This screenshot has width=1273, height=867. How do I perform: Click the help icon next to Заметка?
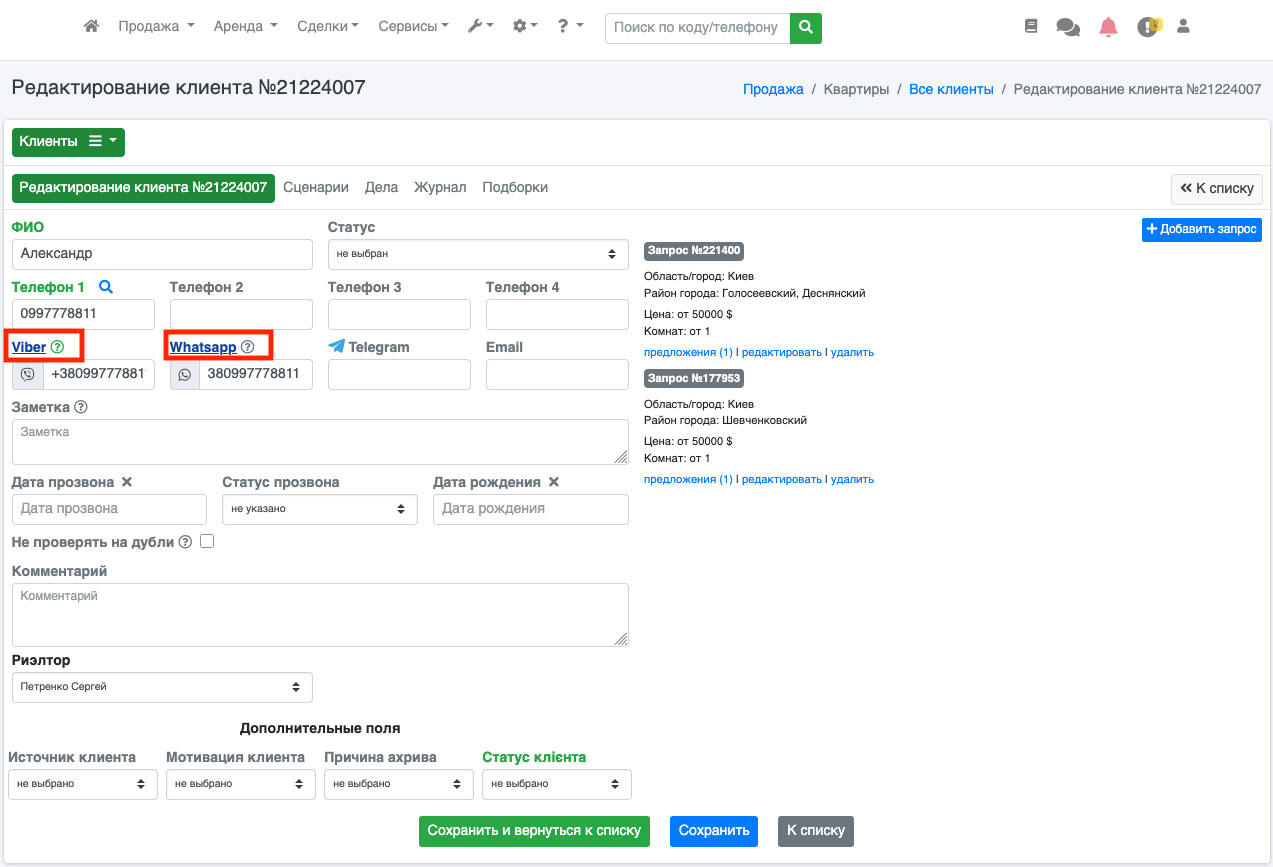point(81,407)
